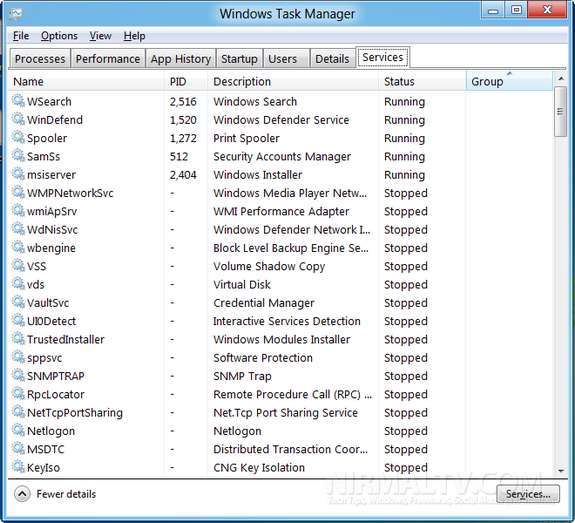Sort by the Status column header

(x=422, y=81)
